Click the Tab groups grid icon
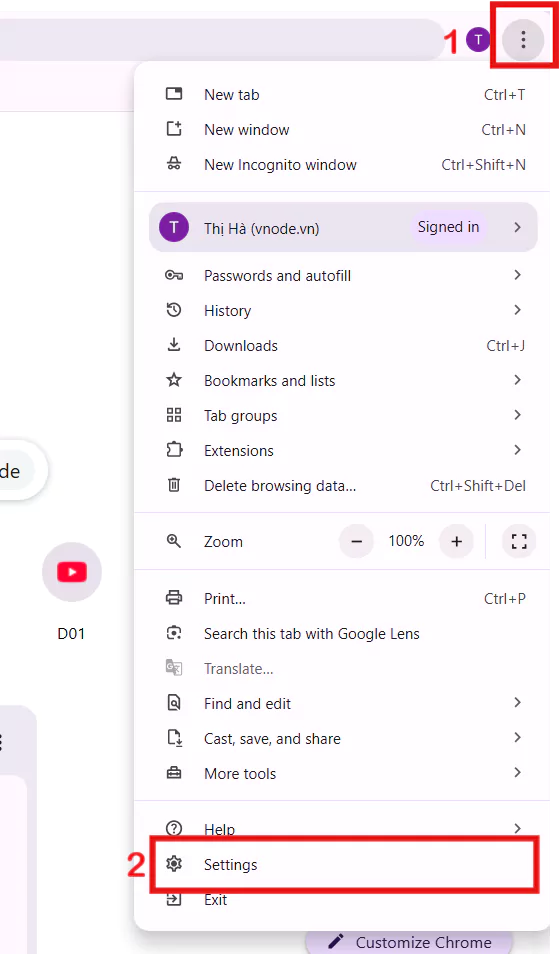559x954 pixels. coord(174,416)
